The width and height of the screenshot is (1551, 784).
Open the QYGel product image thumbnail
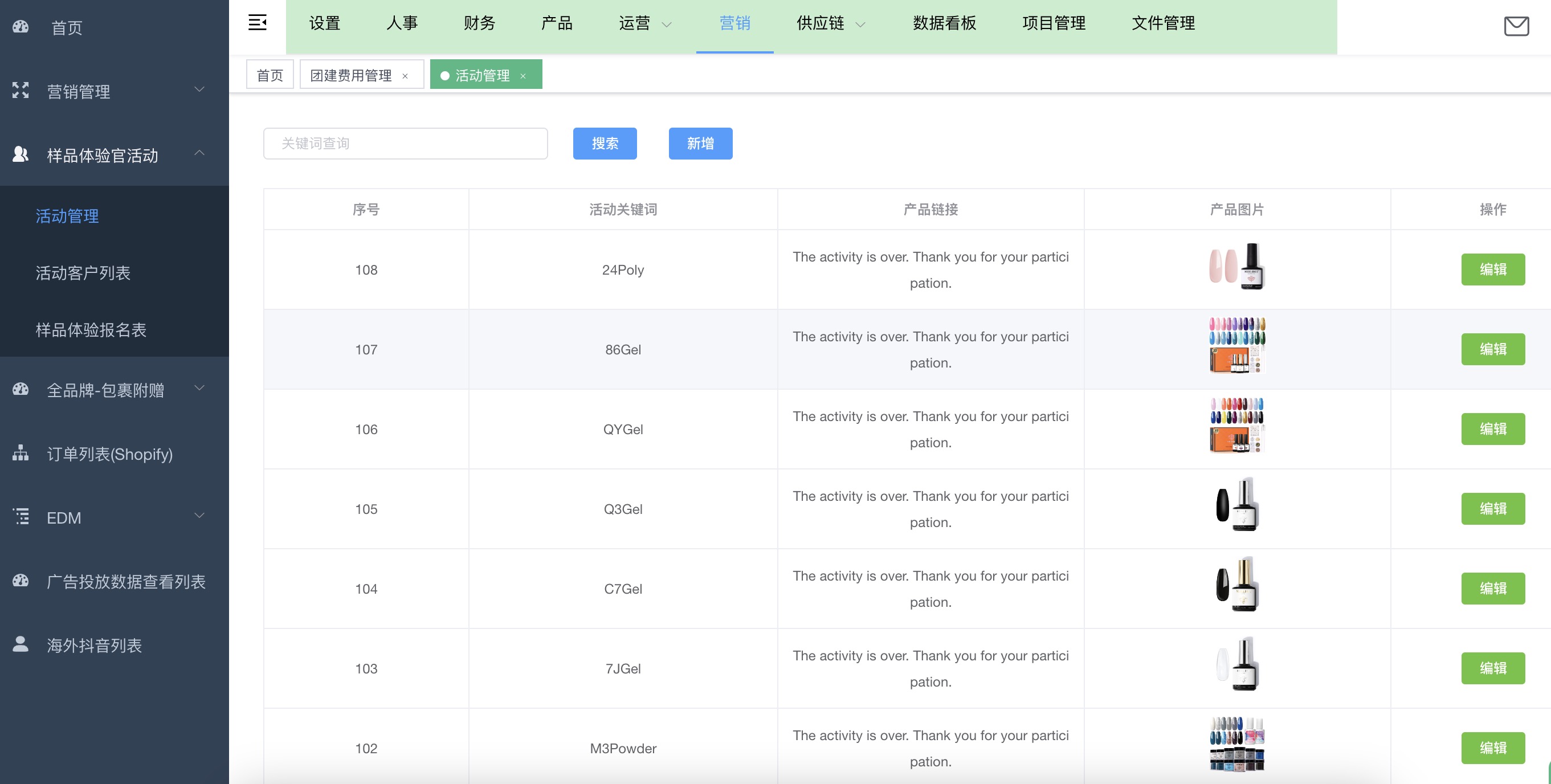pos(1237,425)
